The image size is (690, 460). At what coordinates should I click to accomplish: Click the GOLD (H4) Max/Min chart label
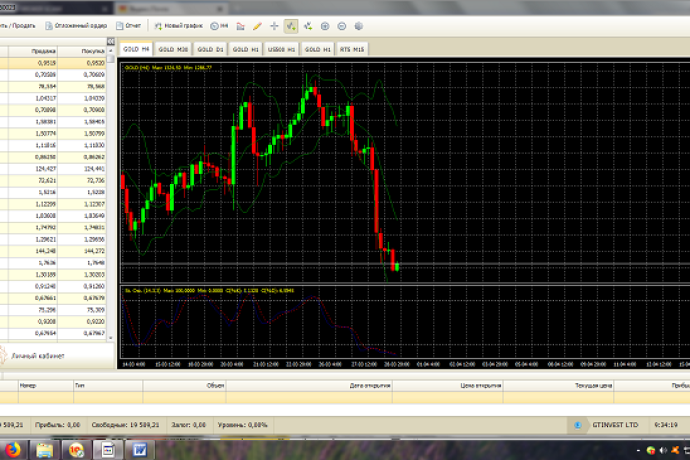168,67
